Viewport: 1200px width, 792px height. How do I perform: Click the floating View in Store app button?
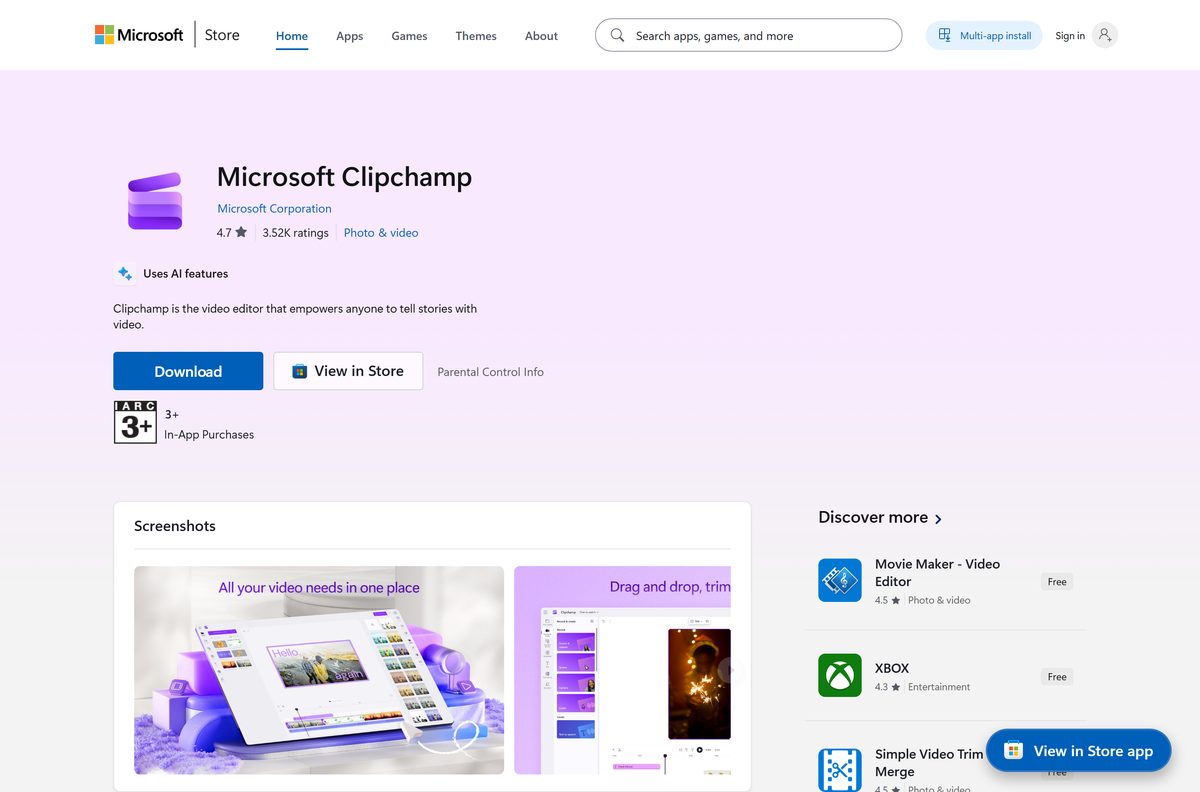coord(1079,751)
